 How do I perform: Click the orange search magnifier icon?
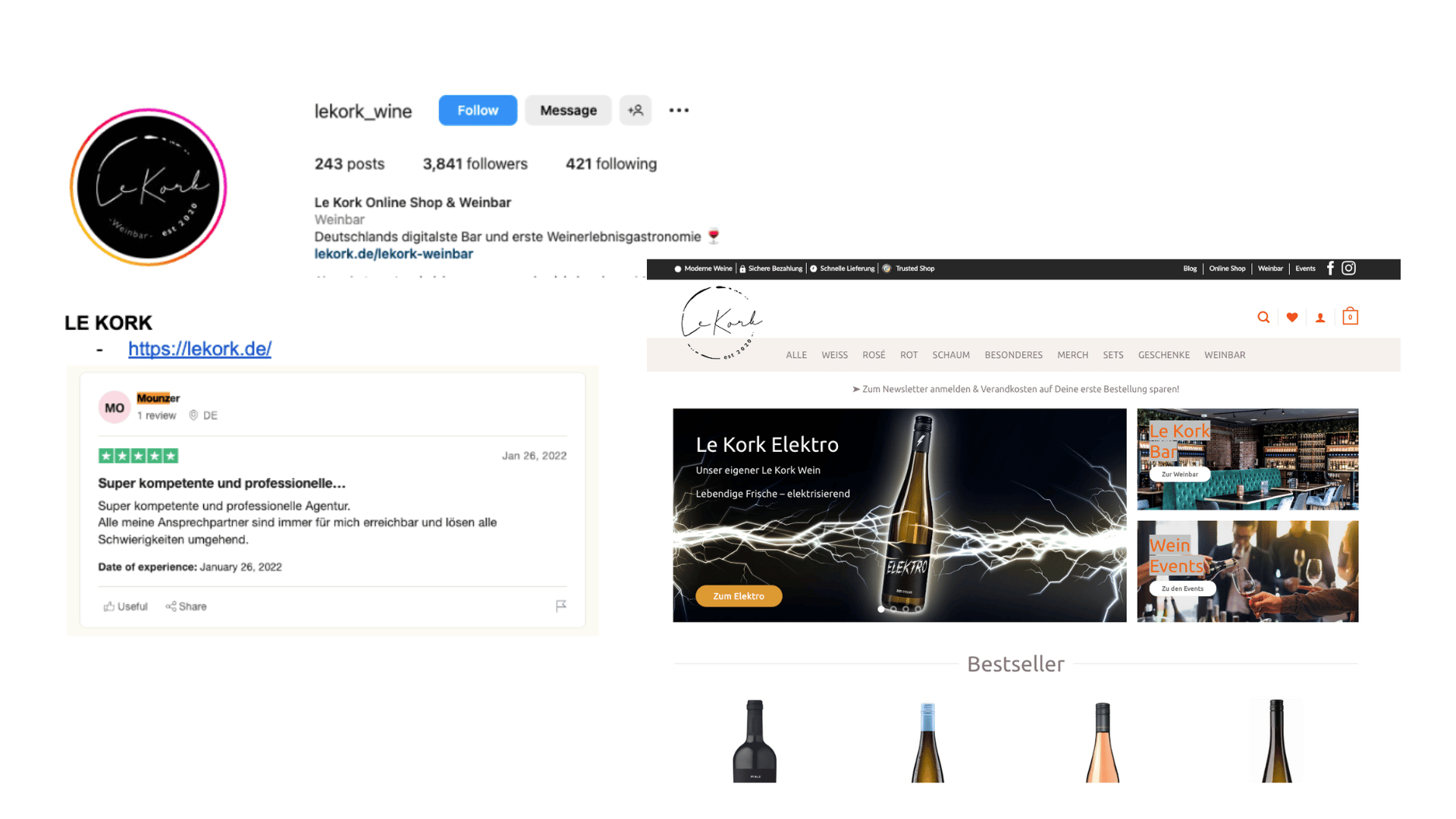point(1263,318)
